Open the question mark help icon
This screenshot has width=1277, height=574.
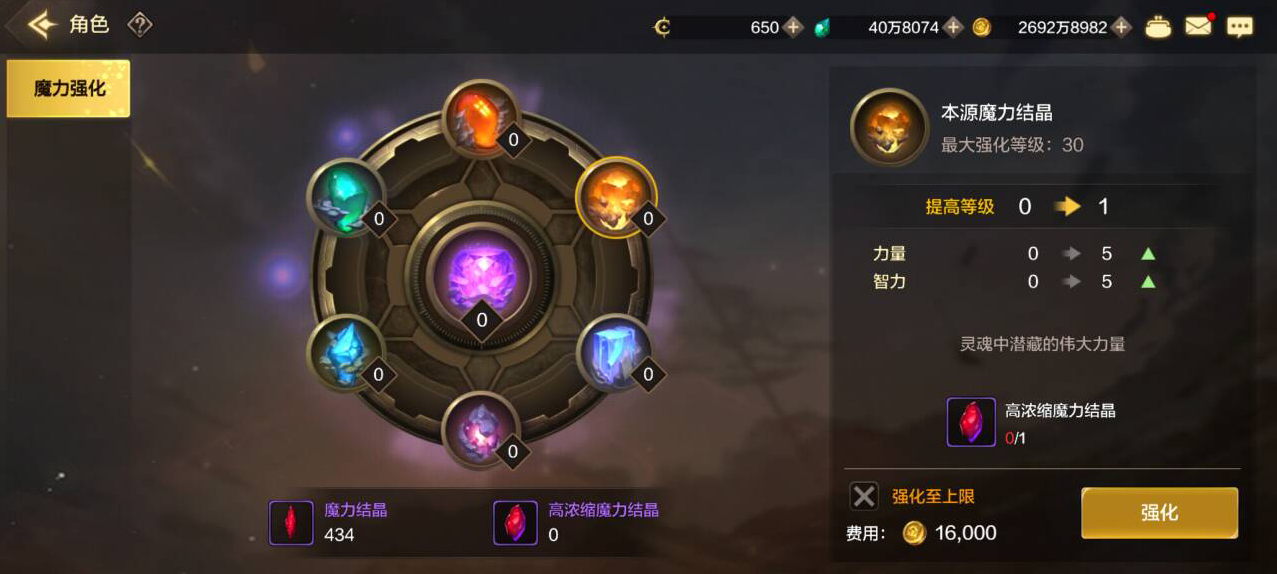click(140, 25)
